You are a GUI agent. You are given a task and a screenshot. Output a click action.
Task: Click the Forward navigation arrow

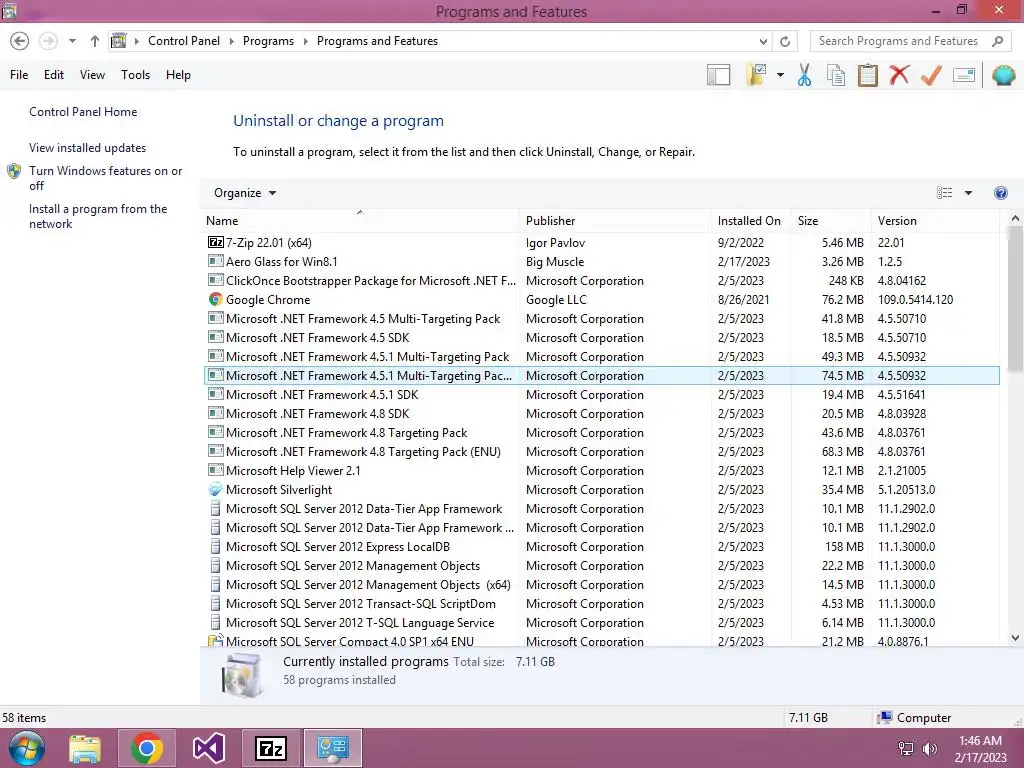(x=48, y=41)
